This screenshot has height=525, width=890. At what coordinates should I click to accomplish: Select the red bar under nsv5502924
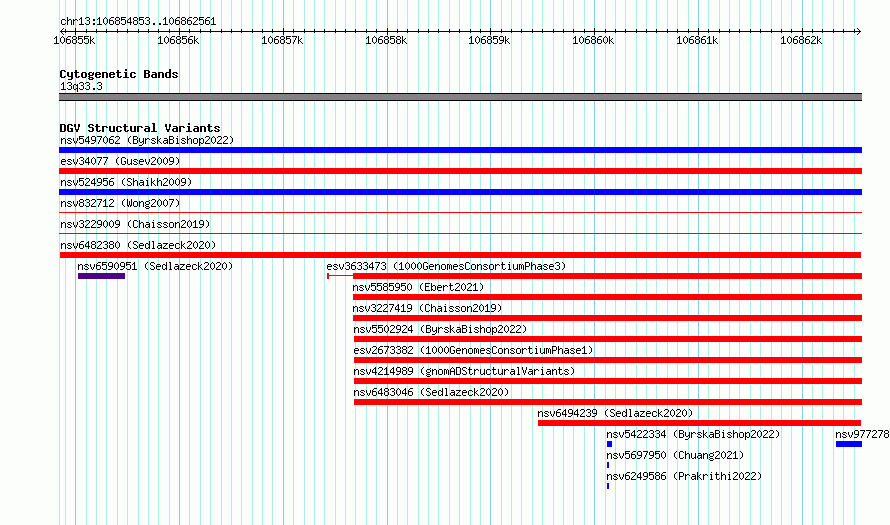click(608, 339)
